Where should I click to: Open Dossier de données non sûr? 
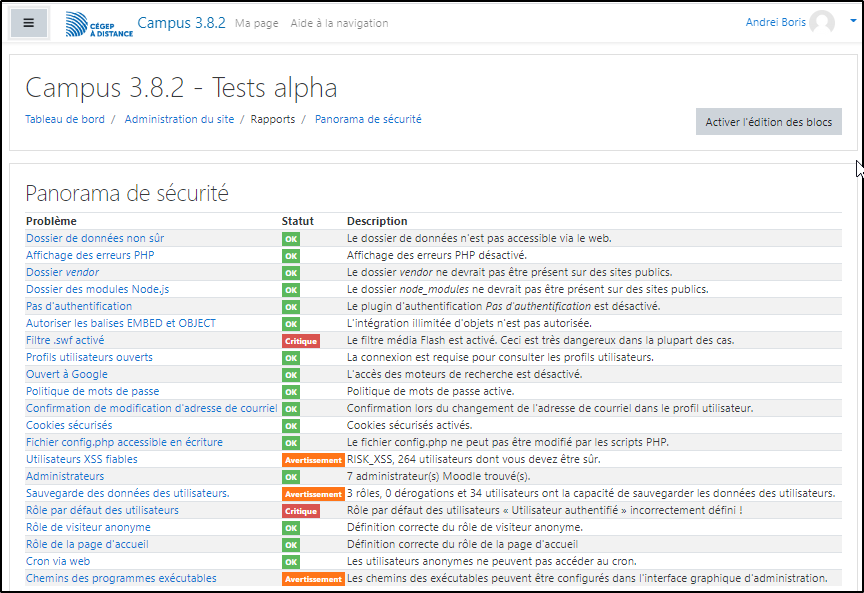pyautogui.click(x=95, y=238)
